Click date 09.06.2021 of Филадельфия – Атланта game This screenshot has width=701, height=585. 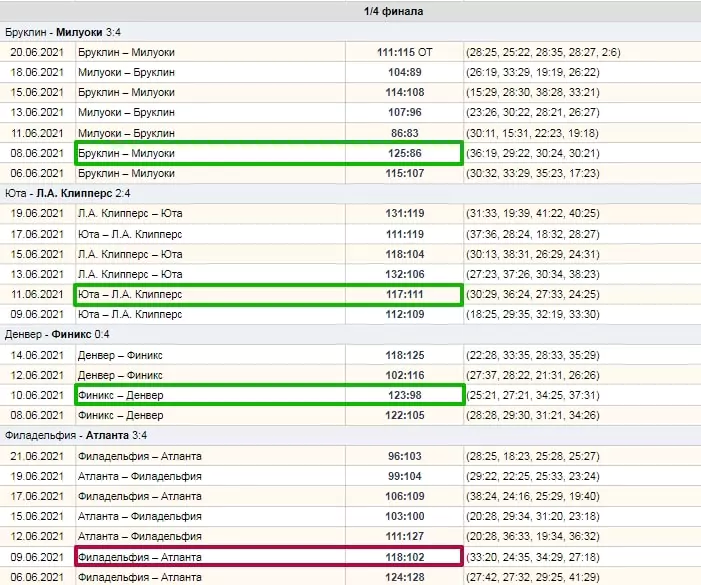click(x=37, y=557)
